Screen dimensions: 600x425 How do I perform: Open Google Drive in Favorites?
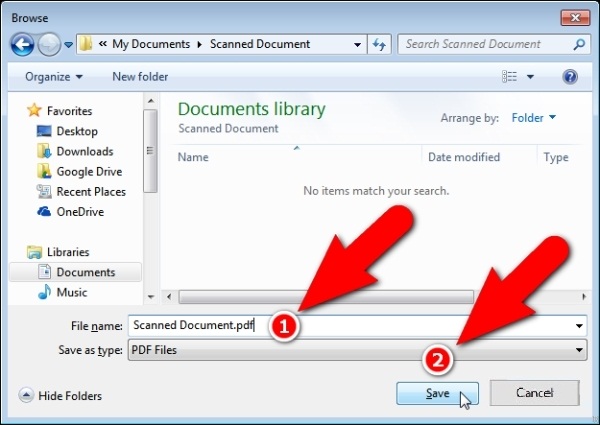coord(90,171)
